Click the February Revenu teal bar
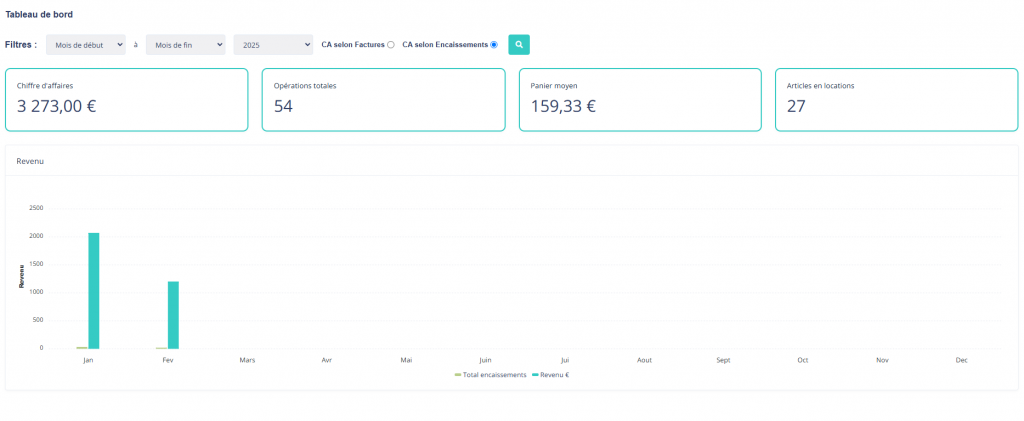This screenshot has width=1024, height=421. [x=173, y=314]
